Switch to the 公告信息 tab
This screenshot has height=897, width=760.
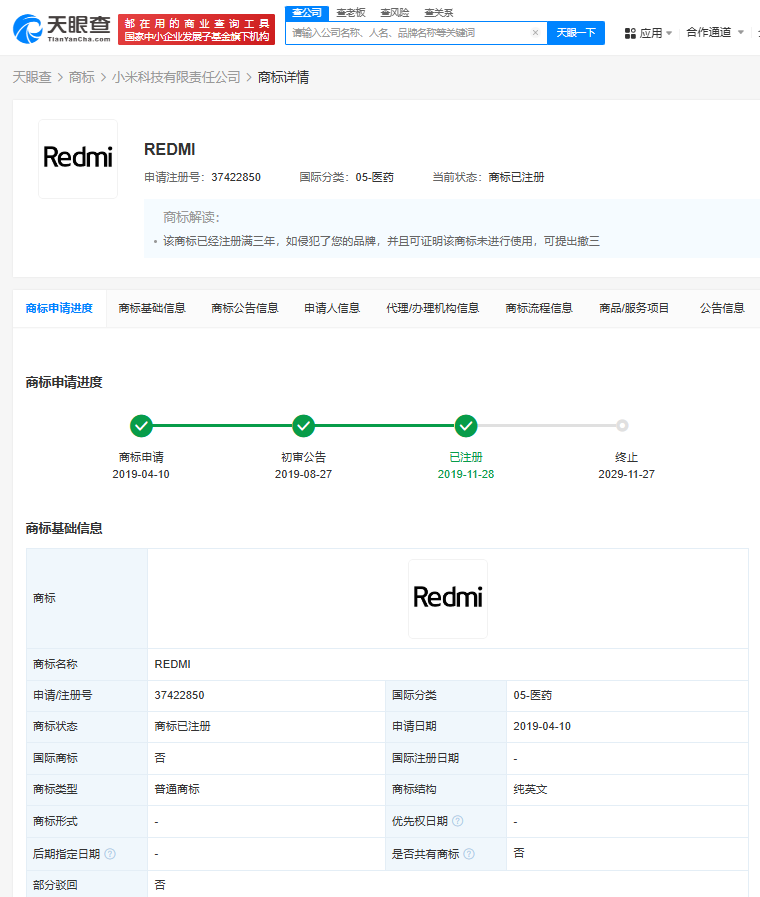722,308
